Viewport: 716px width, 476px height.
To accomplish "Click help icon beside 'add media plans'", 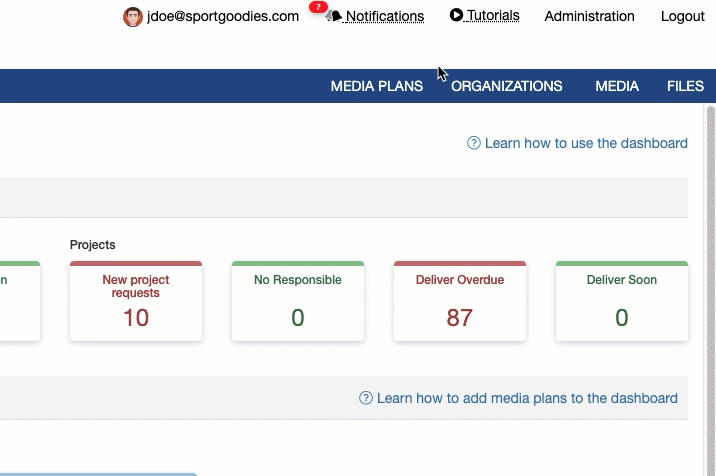I will tap(366, 398).
